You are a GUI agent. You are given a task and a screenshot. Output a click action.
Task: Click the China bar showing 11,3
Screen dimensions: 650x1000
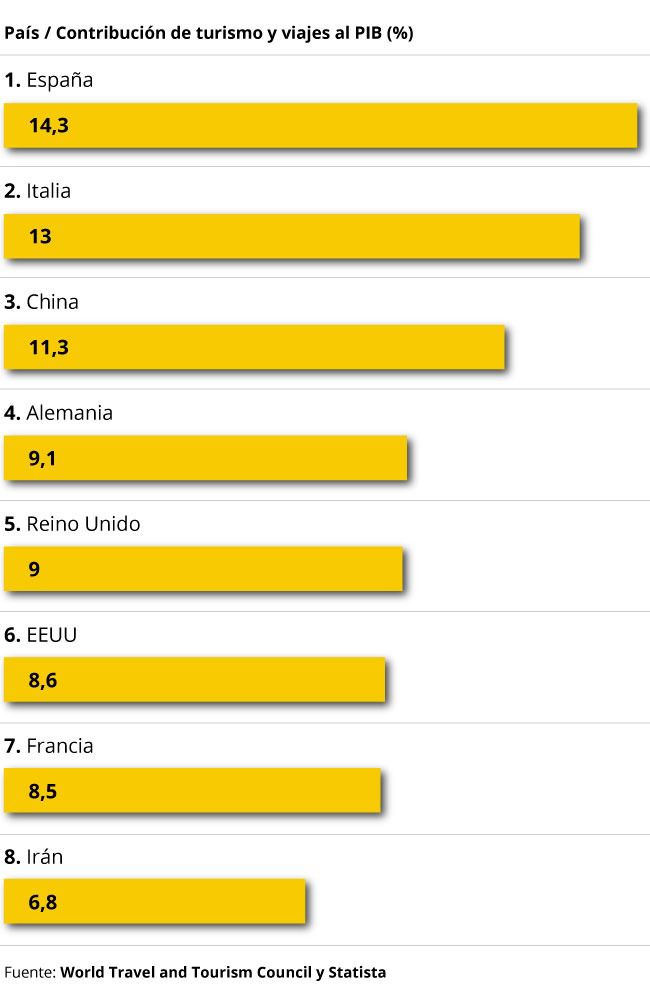pyautogui.click(x=254, y=348)
